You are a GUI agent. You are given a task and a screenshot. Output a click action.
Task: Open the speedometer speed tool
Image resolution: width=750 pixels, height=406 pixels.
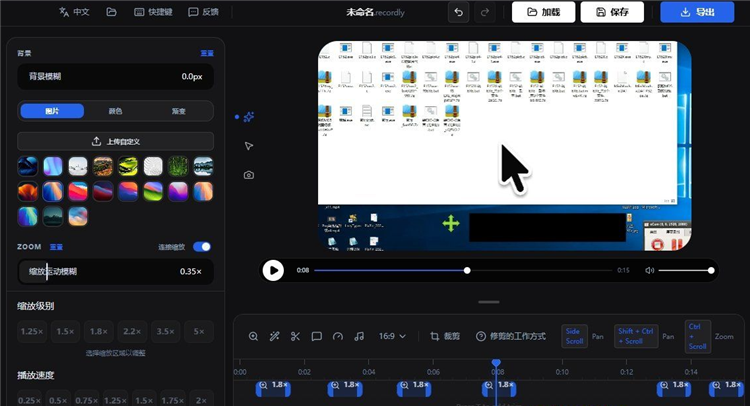click(x=338, y=337)
